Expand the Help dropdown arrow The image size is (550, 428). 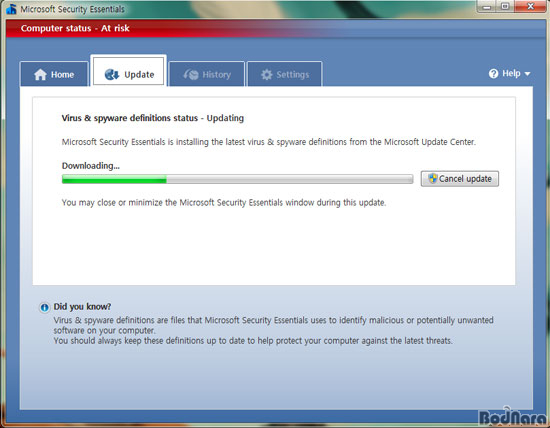pyautogui.click(x=527, y=74)
